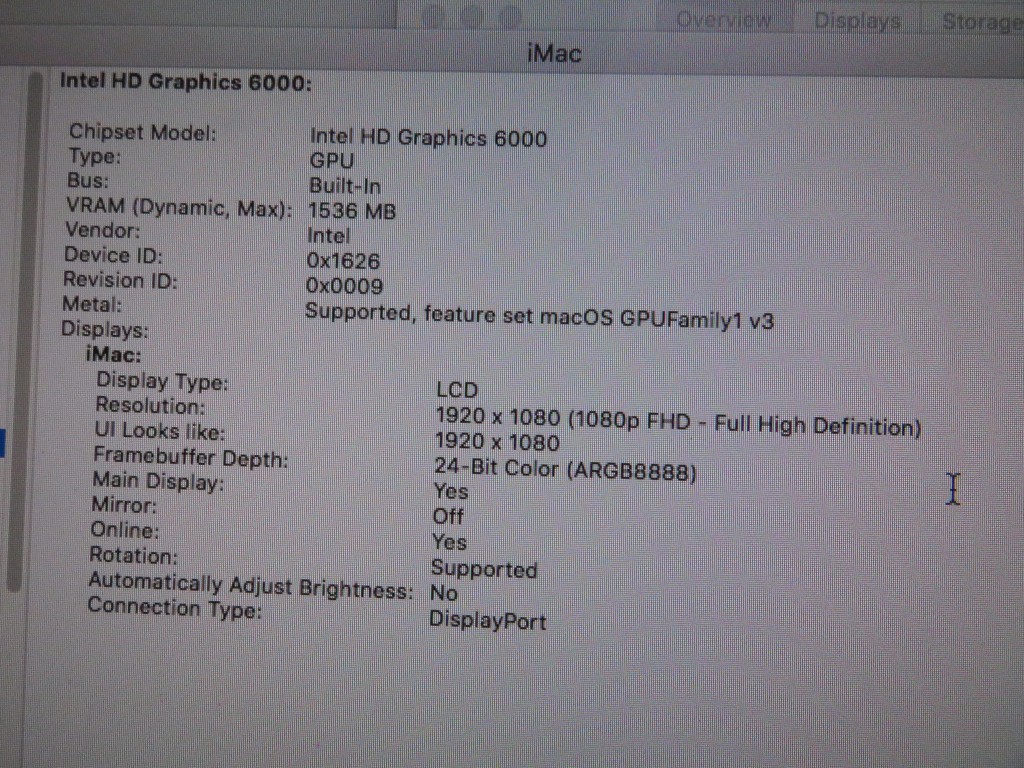
Task: Click the 'Resolution:' label
Action: (150, 406)
